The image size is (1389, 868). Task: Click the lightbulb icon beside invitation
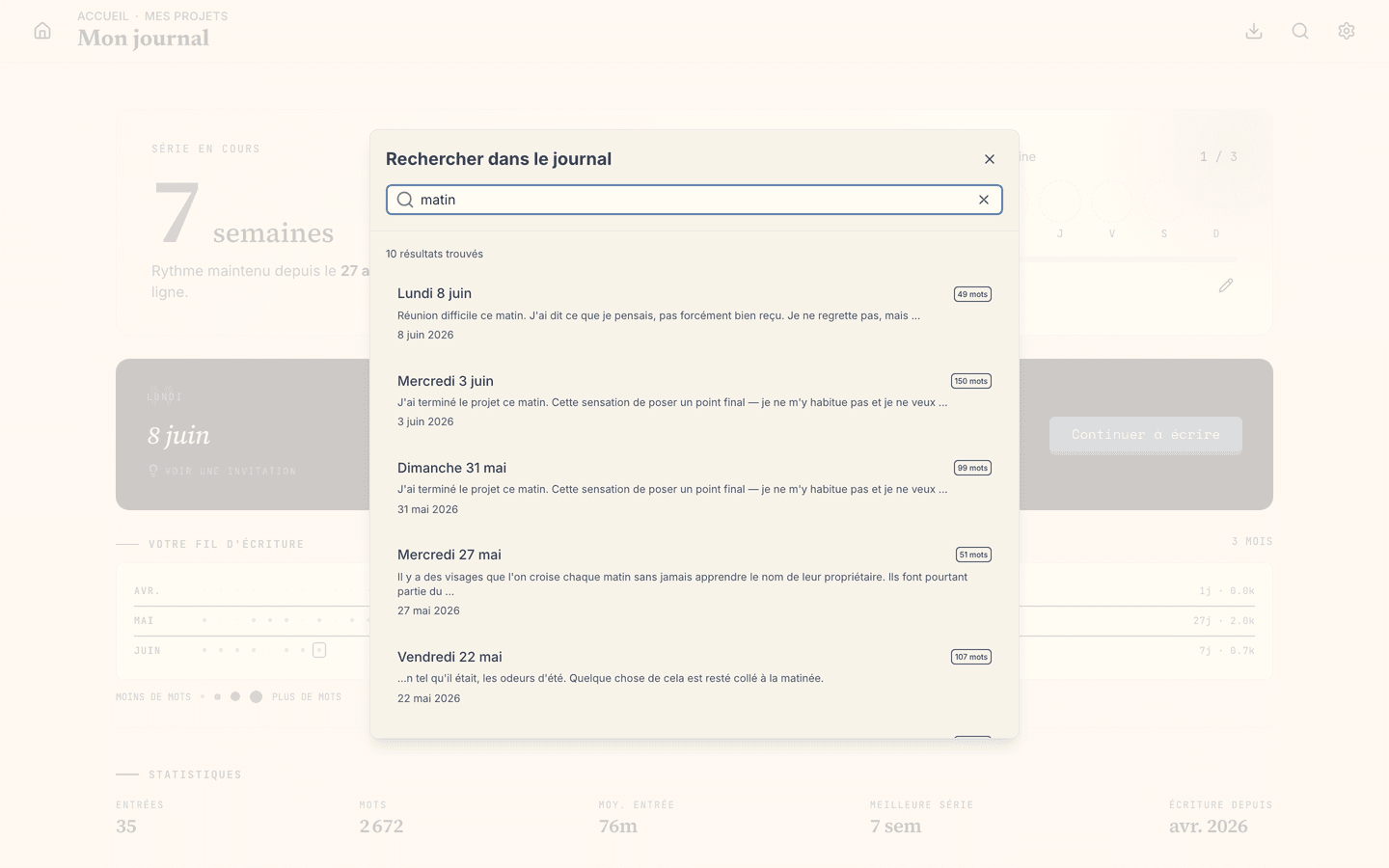(x=152, y=471)
